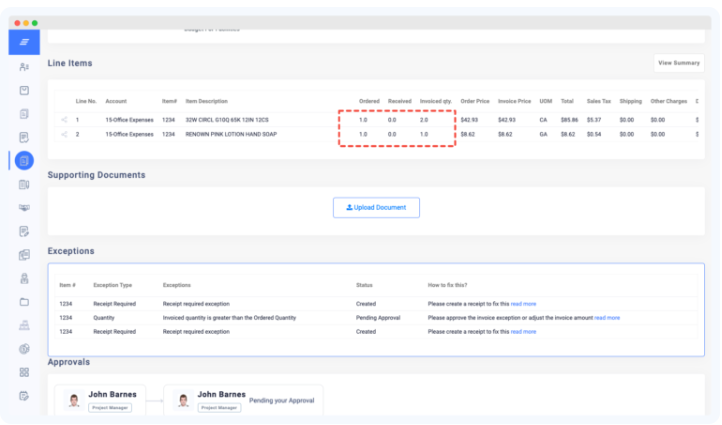This screenshot has height=425, width=722.
Task: Select the RENOWN PINK LOTION HAND SOAP row
Action: coord(231,133)
